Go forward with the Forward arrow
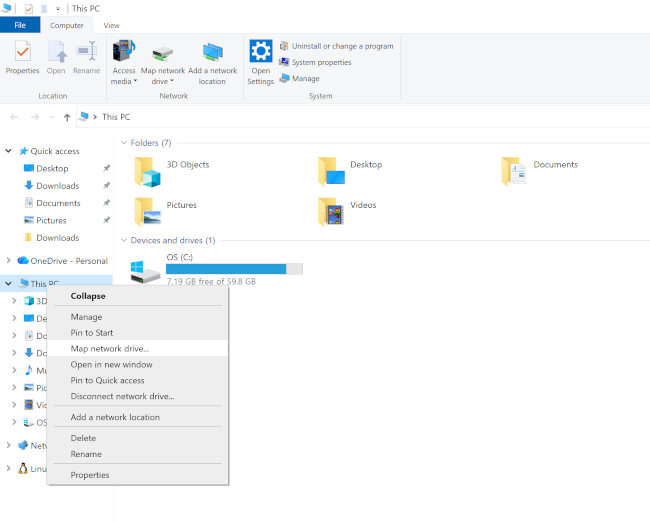This screenshot has height=522, width=650. click(x=35, y=117)
